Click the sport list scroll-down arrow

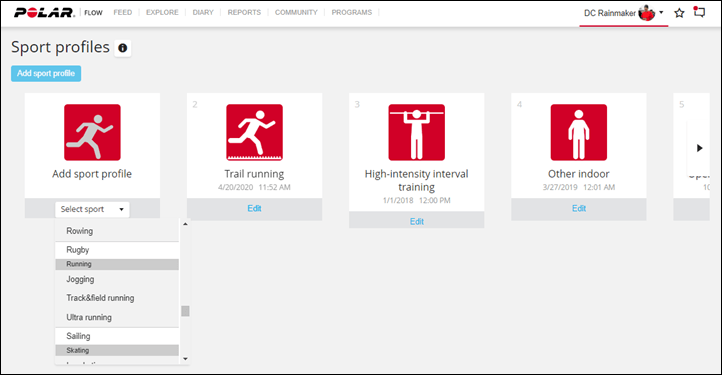[185, 358]
